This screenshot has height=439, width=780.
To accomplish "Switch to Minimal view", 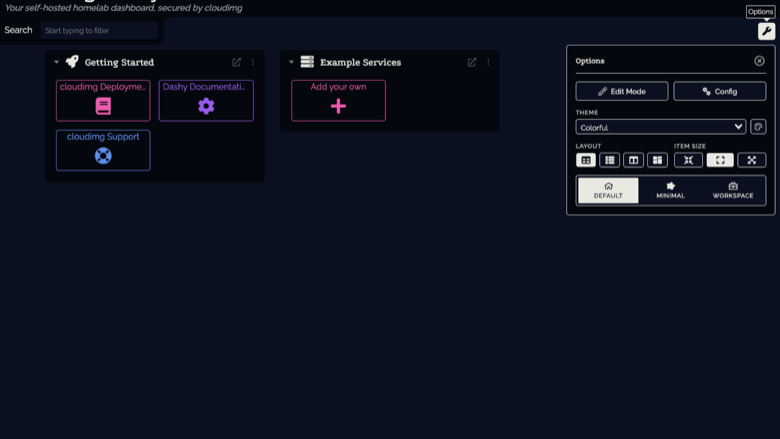I will click(671, 190).
